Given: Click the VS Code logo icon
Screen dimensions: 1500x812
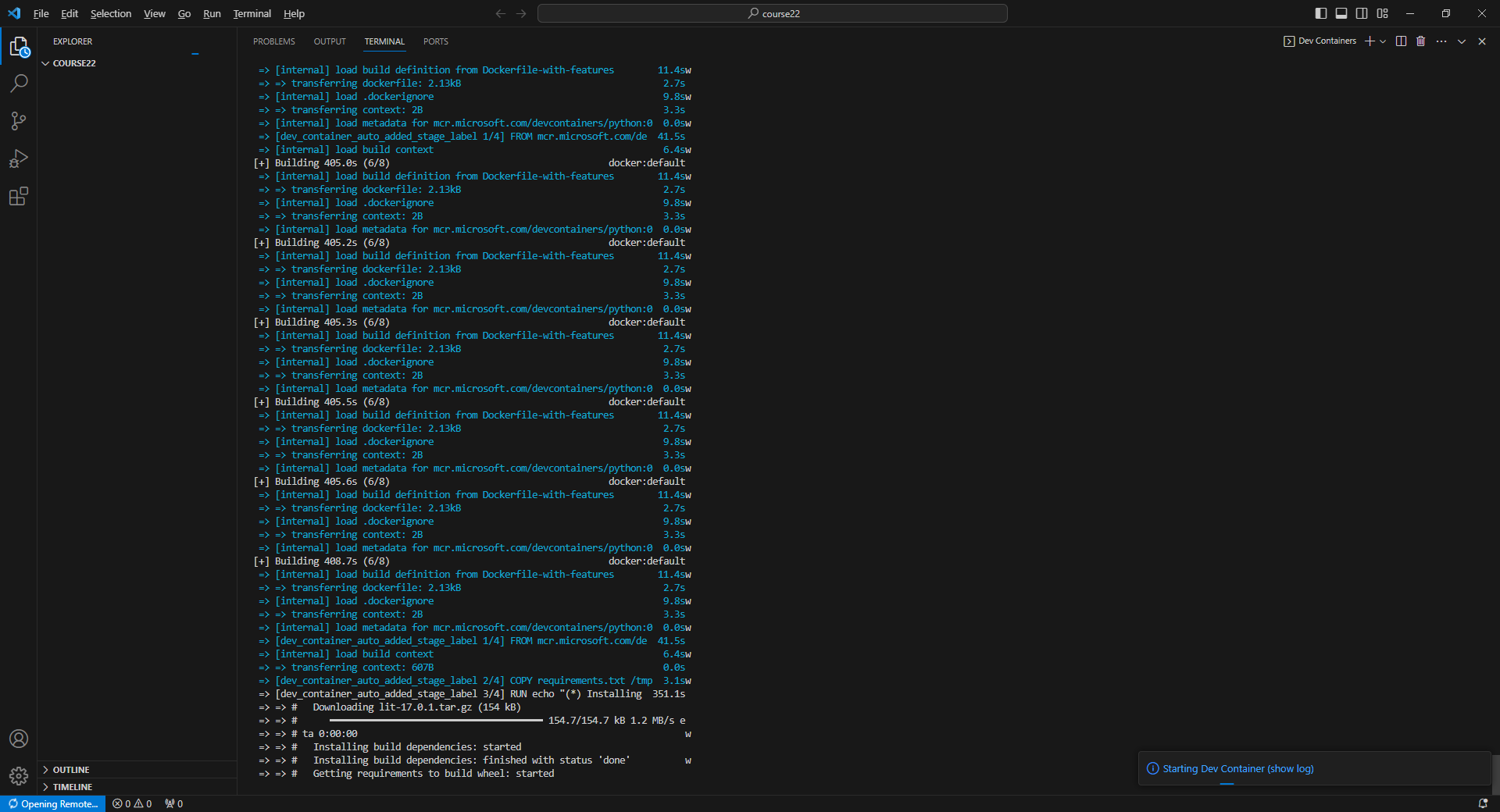Looking at the screenshot, I should click(x=14, y=13).
